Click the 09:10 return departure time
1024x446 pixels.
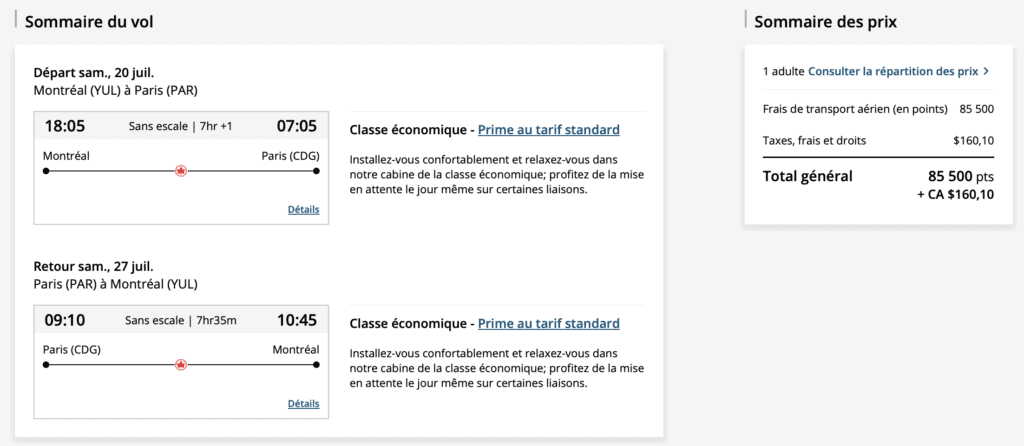65,320
